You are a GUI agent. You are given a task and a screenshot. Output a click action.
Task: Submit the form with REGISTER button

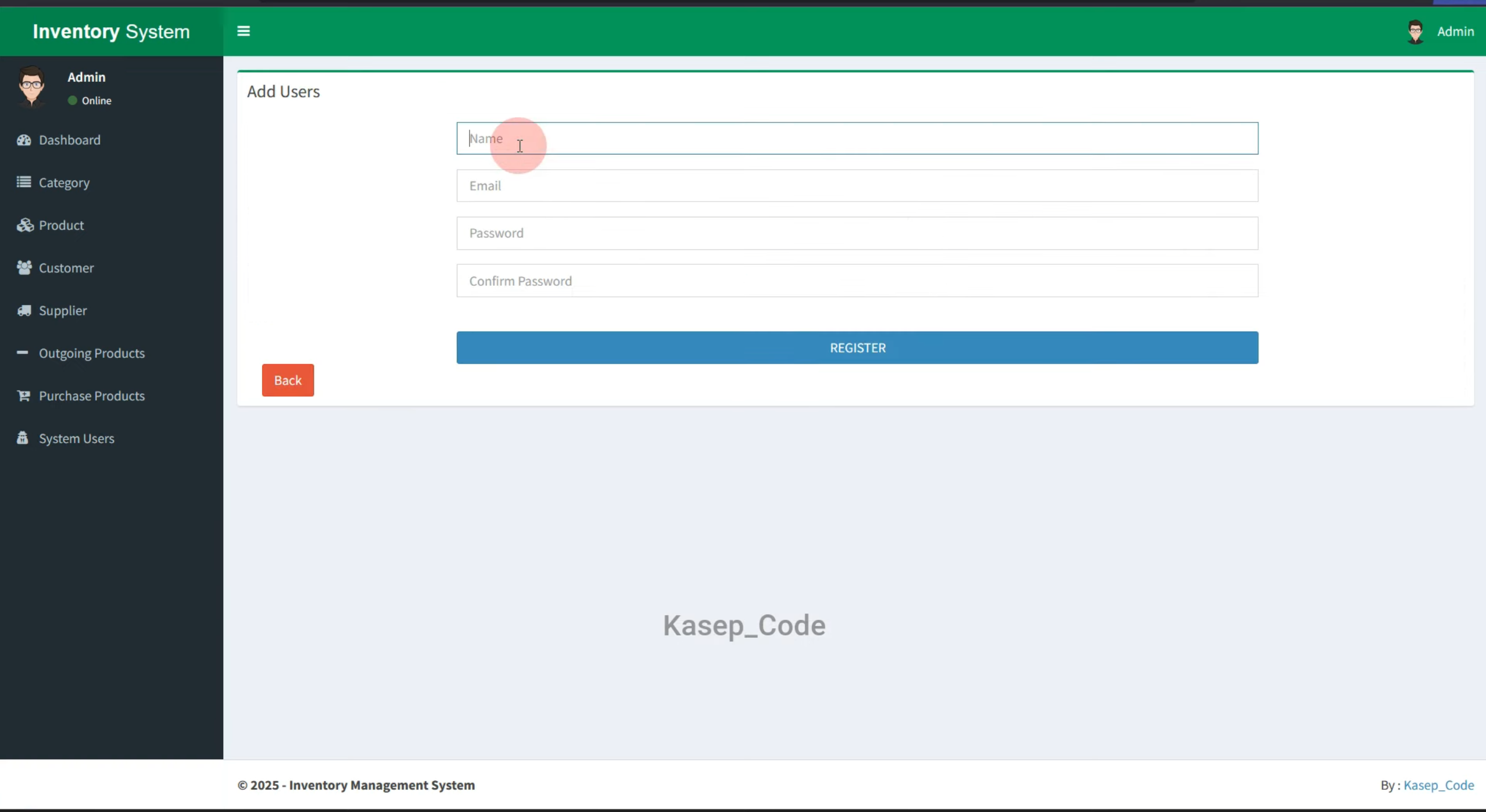pos(857,347)
